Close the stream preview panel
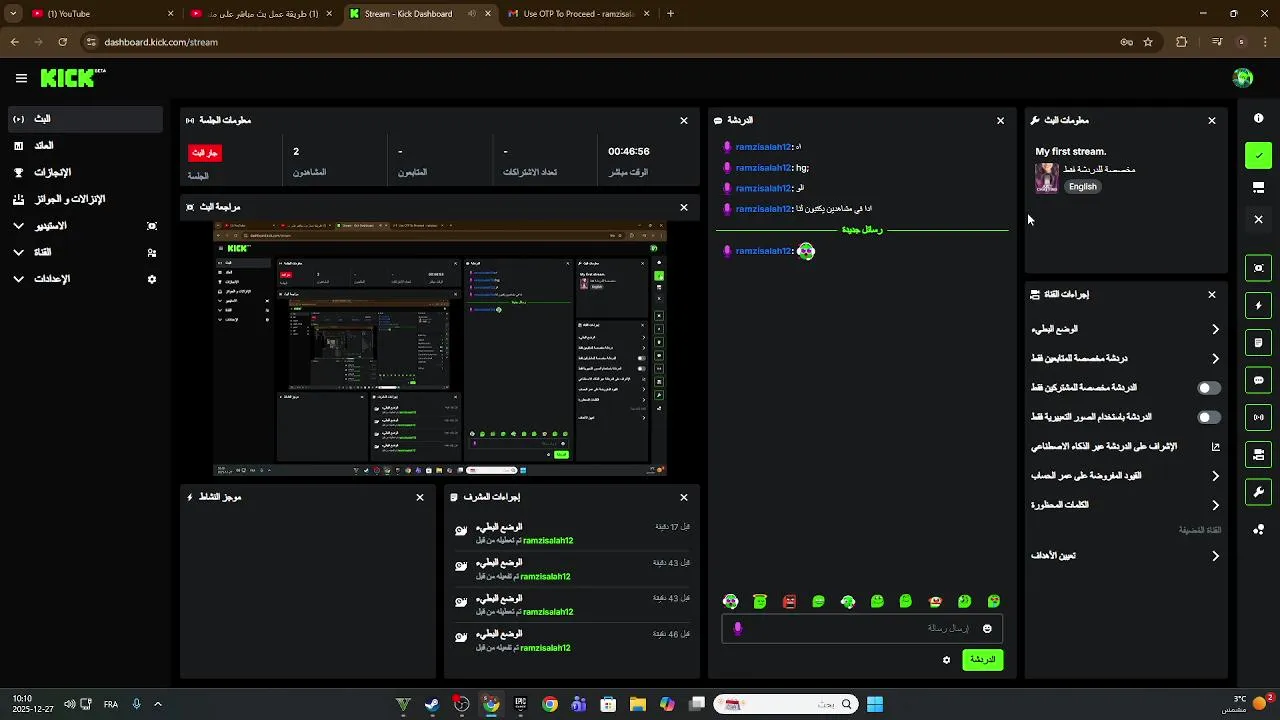The height and width of the screenshot is (720, 1280). (x=684, y=208)
